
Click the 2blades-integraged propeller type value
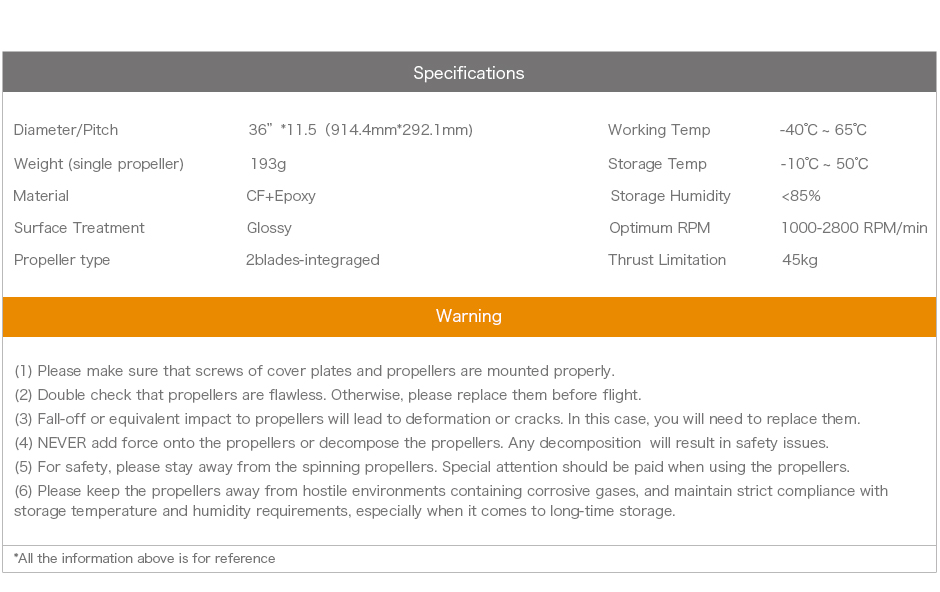point(313,260)
